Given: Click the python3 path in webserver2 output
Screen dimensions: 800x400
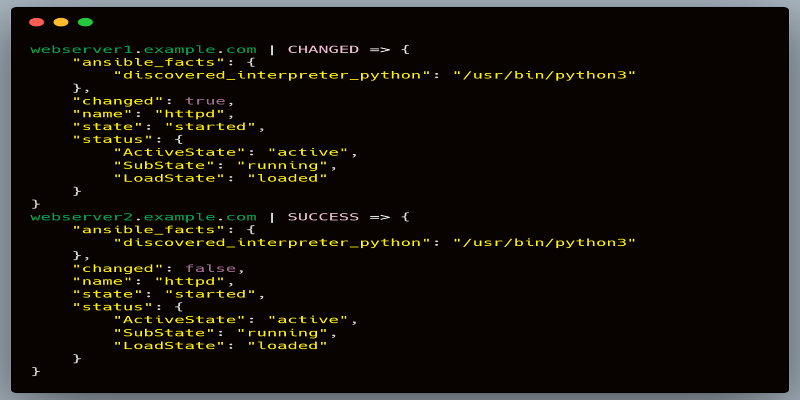Looking at the screenshot, I should coord(544,242).
